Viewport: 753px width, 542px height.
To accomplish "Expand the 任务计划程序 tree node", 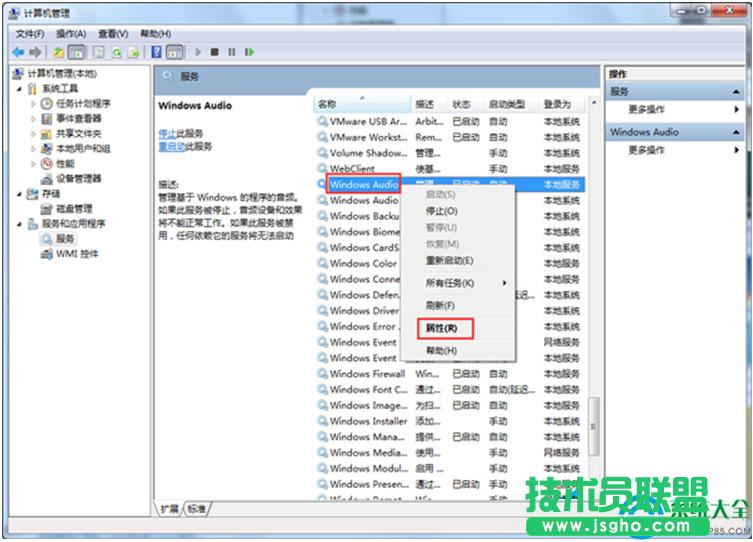I will tap(33, 104).
